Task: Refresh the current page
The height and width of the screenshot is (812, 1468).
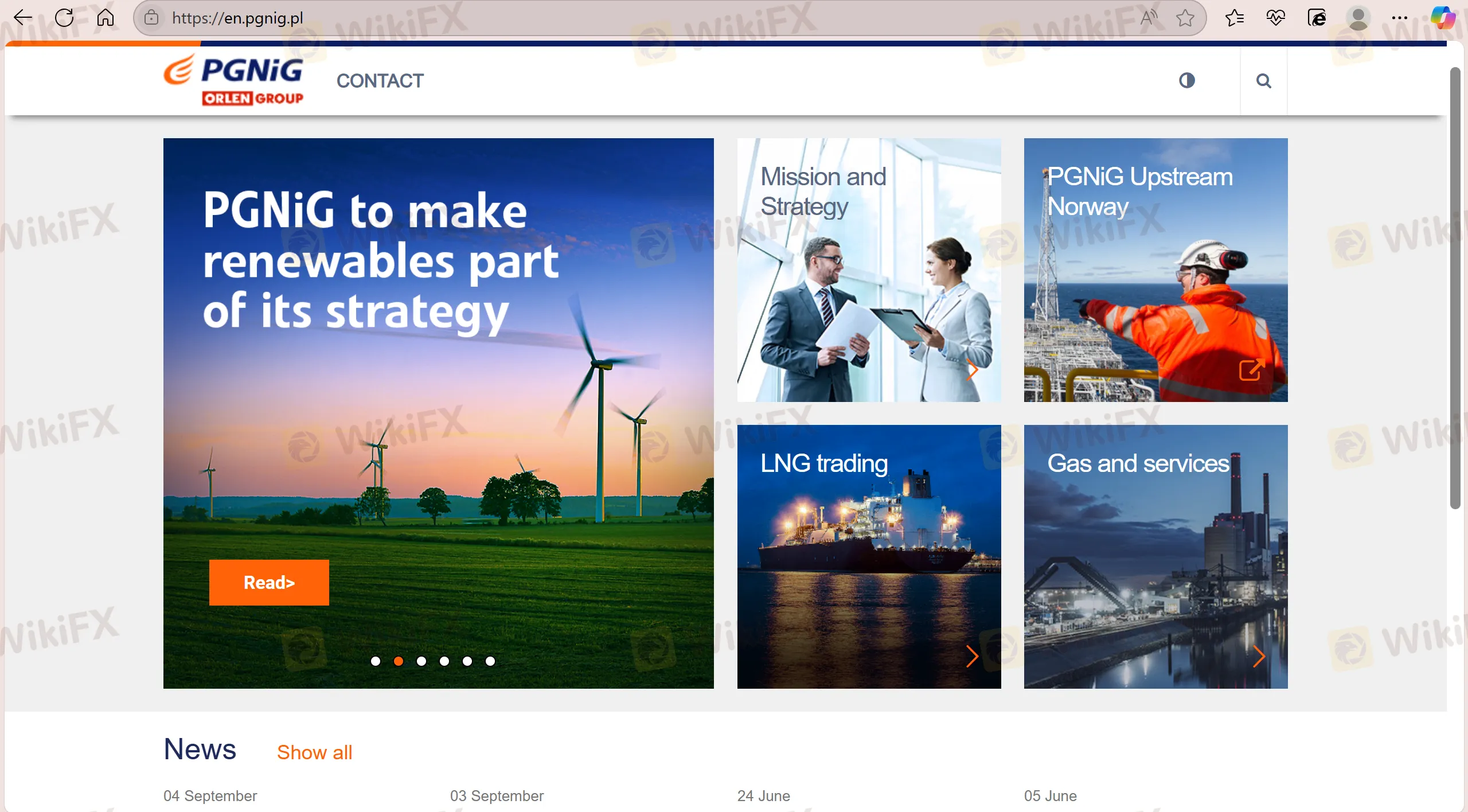Action: pyautogui.click(x=64, y=17)
